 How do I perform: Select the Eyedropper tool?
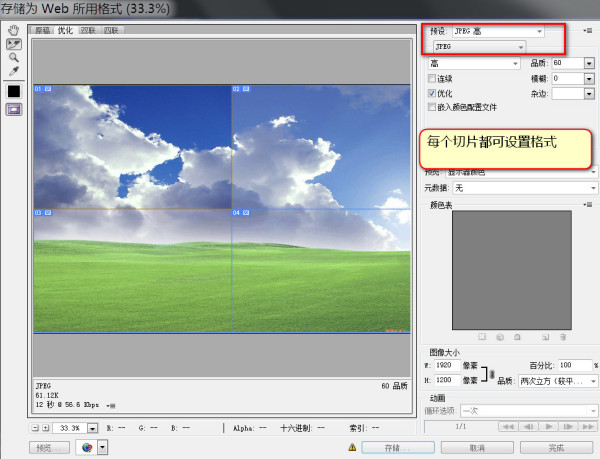pos(14,71)
